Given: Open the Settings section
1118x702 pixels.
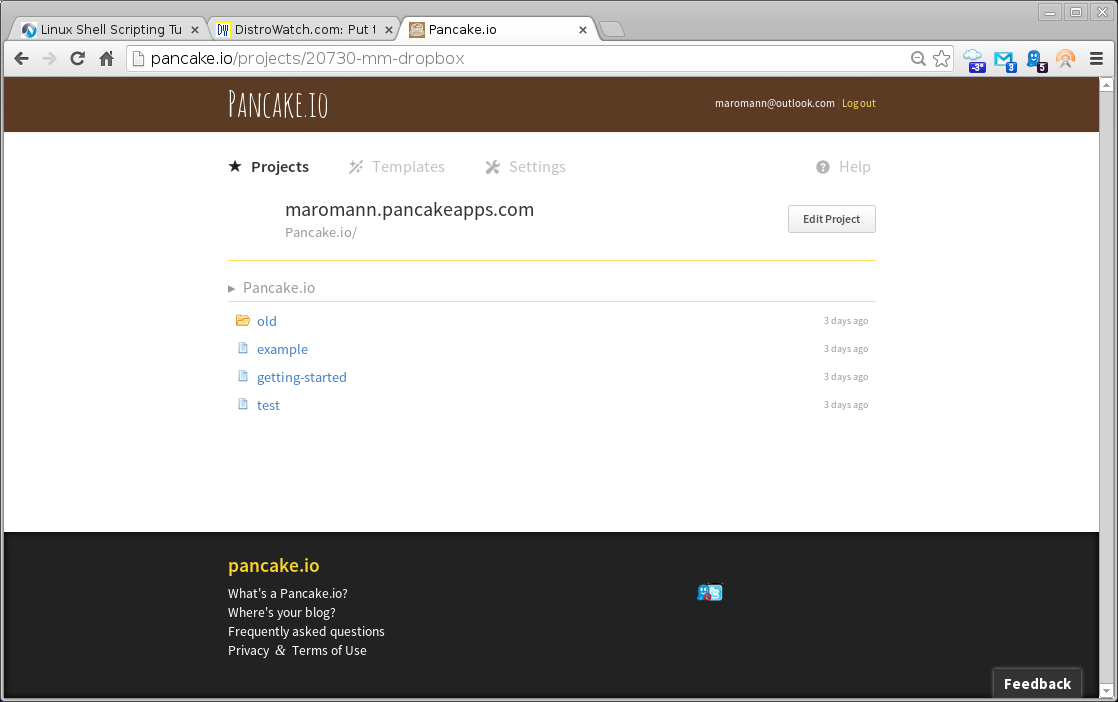Looking at the screenshot, I should tap(537, 167).
